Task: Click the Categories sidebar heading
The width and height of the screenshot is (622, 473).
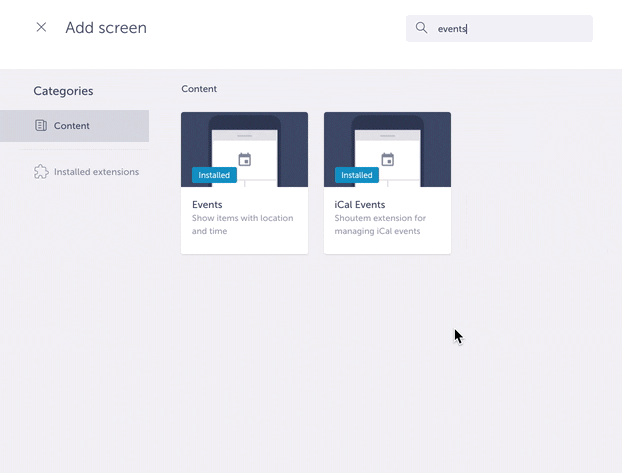Action: coord(63,91)
